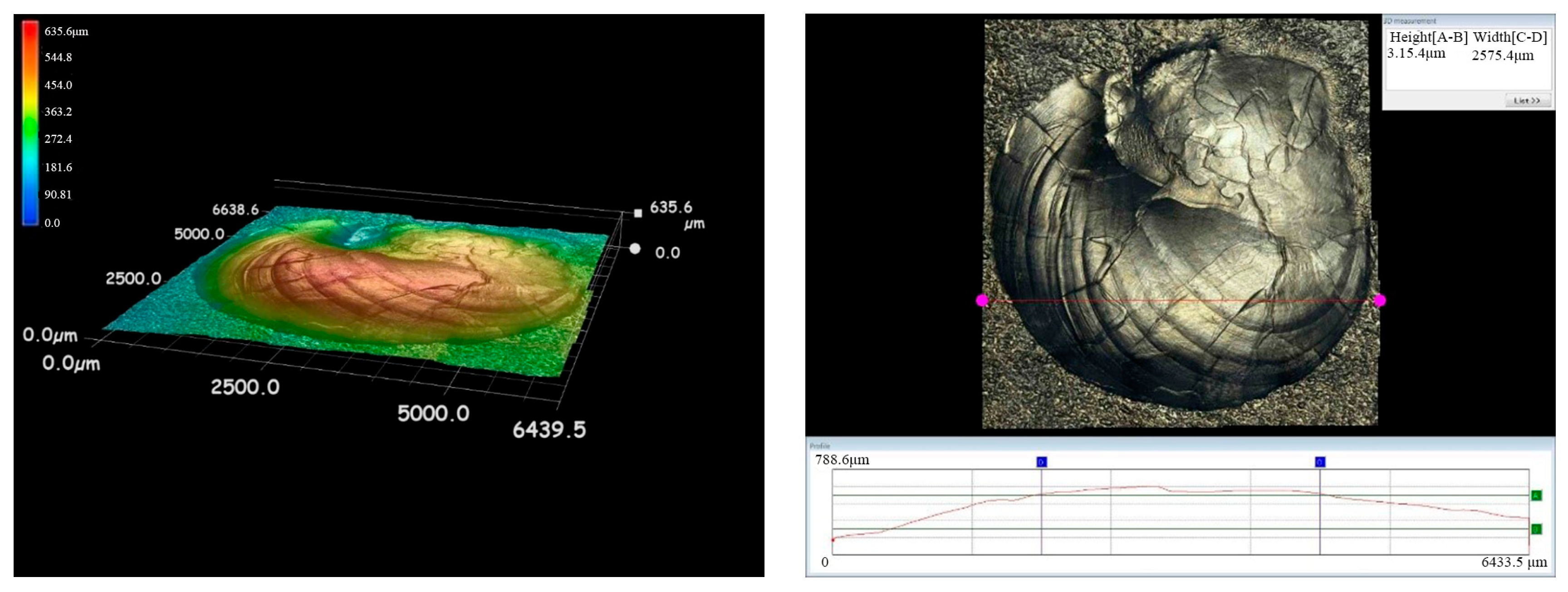This screenshot has height=592, width=1568.
Task: Click white circle marker at 0.0 height
Action: 635,248
